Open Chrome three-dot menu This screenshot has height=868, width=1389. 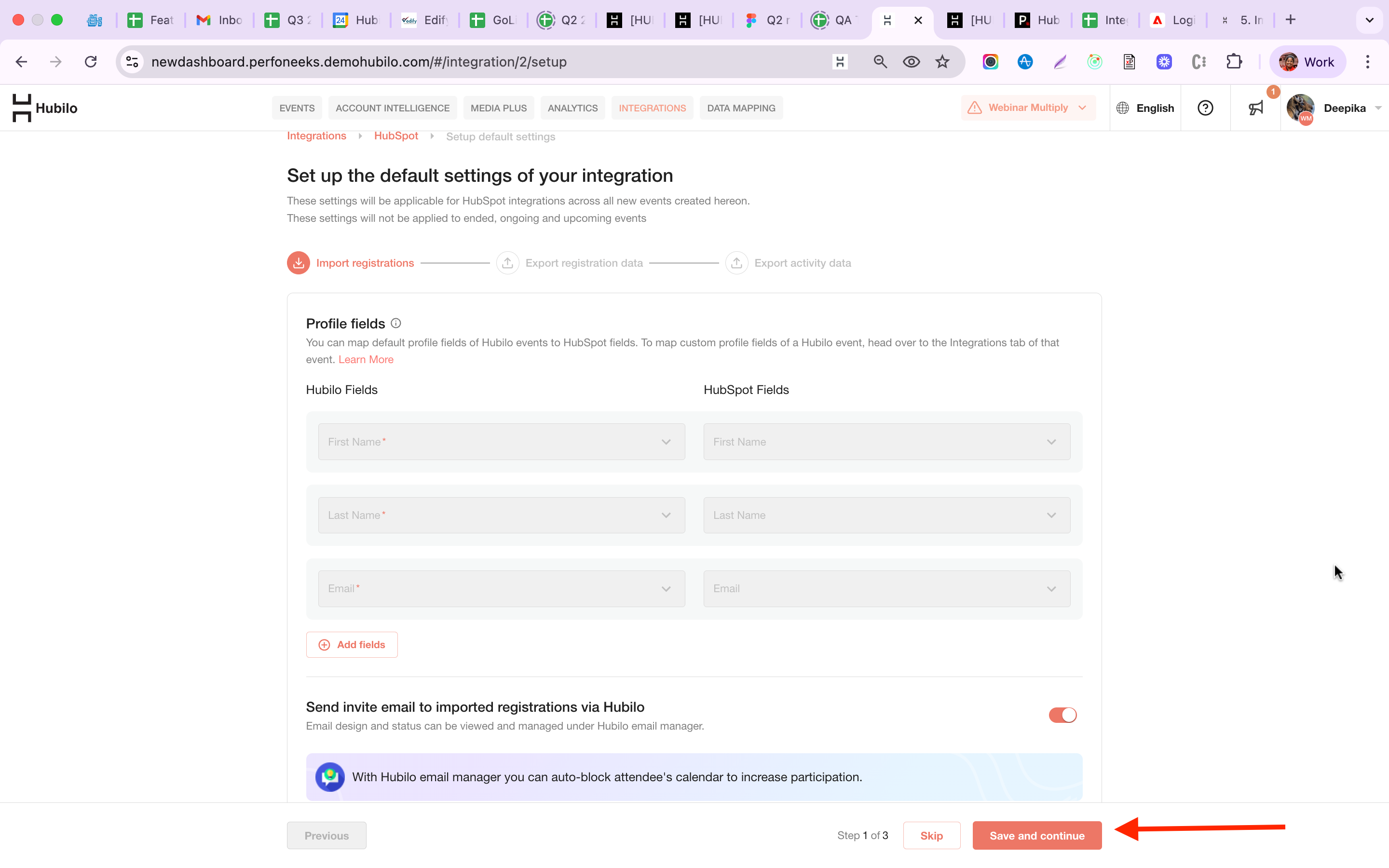(x=1368, y=62)
